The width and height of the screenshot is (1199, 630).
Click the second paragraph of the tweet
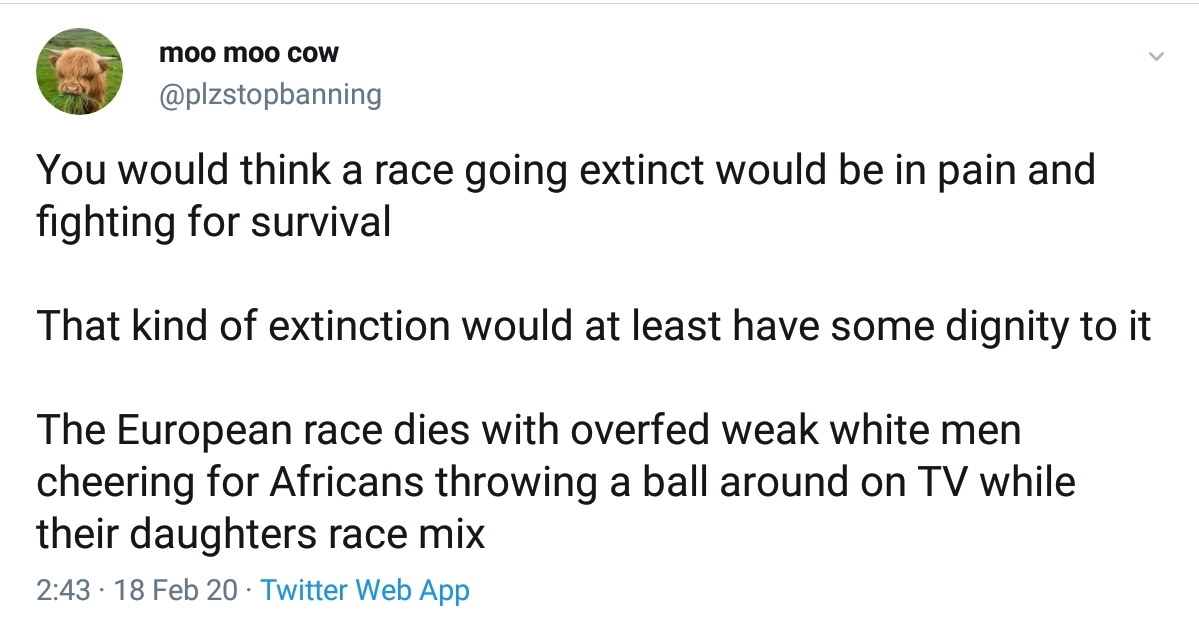(594, 327)
